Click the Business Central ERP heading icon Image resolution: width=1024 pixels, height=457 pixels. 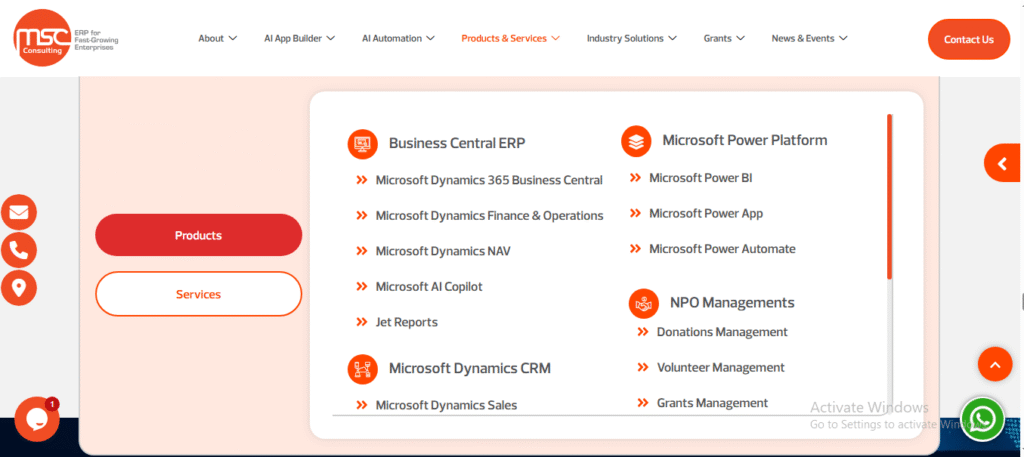click(362, 144)
